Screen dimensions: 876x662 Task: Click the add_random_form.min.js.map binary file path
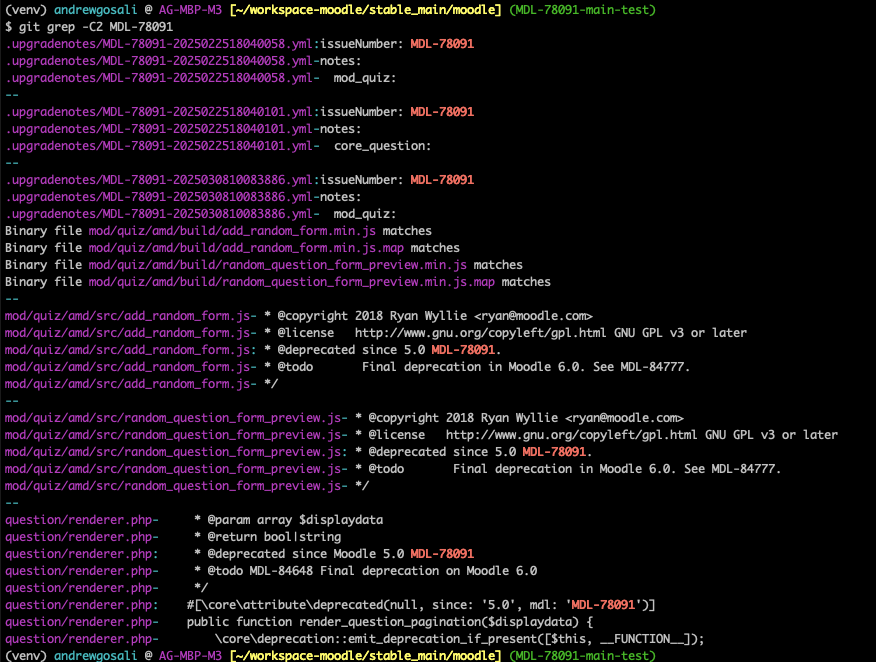pyautogui.click(x=246, y=247)
